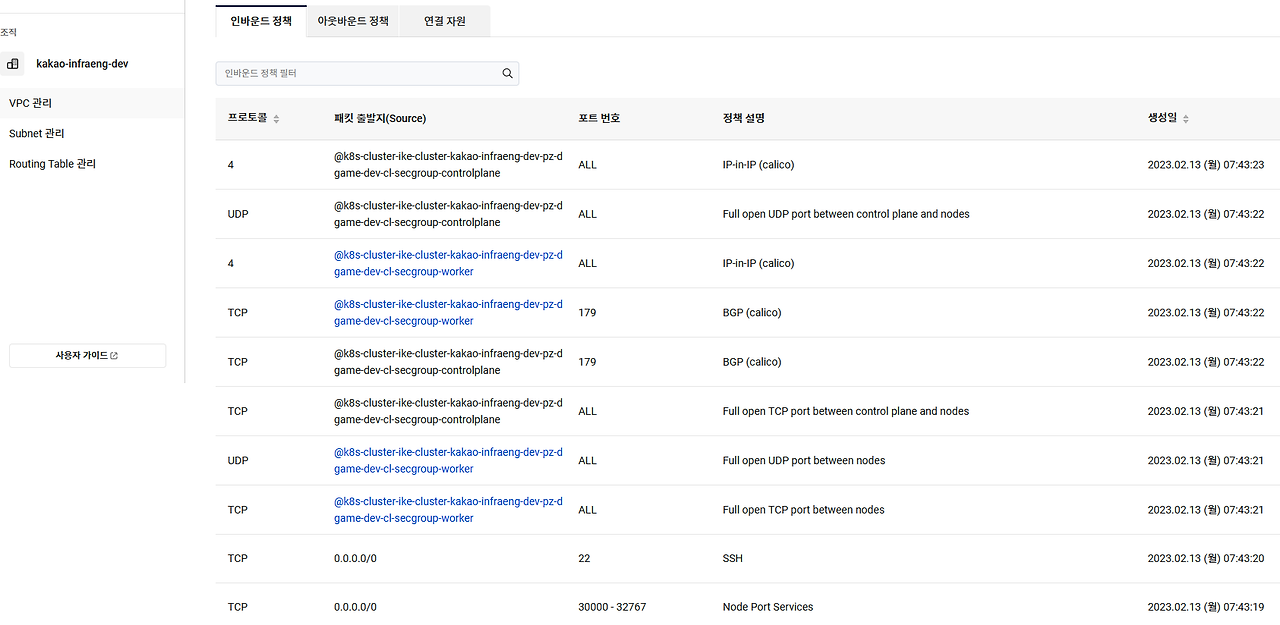Click controlplane secgroup source in the Full open TCP row
1280x625 pixels.
[448, 411]
